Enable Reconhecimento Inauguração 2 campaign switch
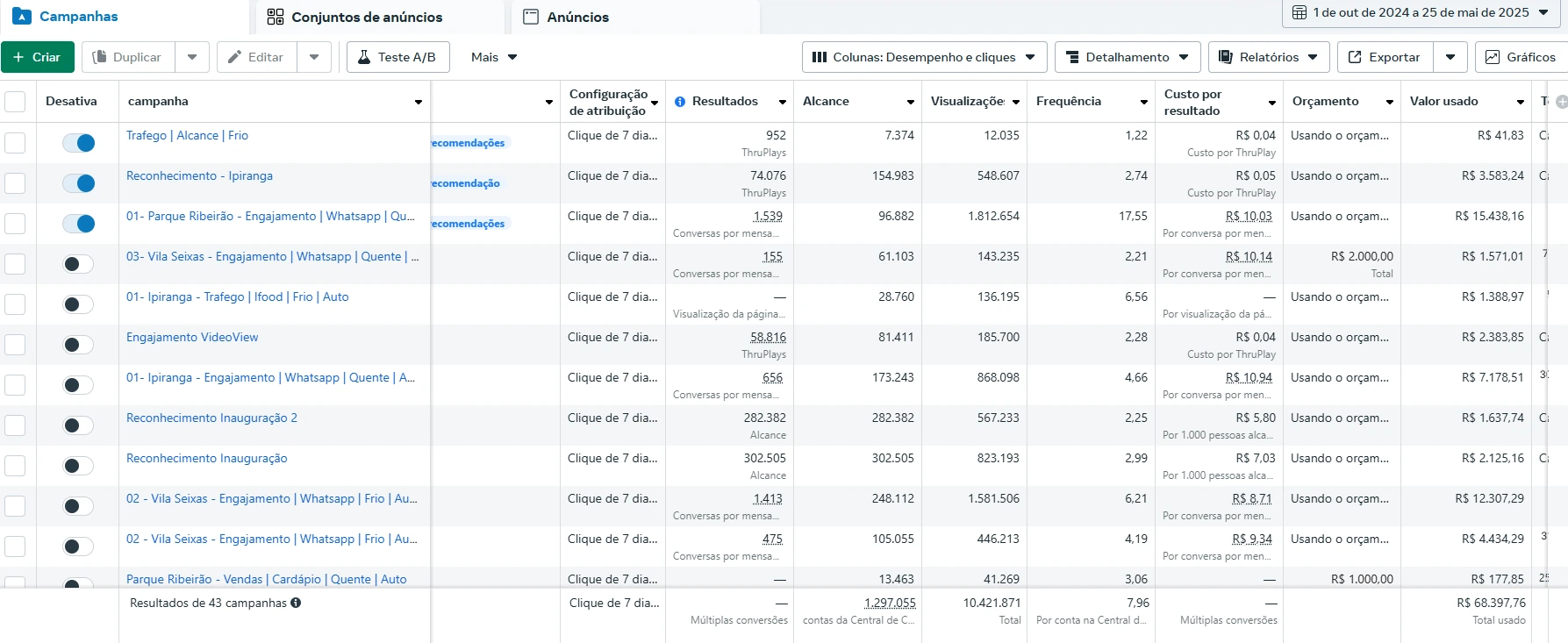 tap(78, 425)
